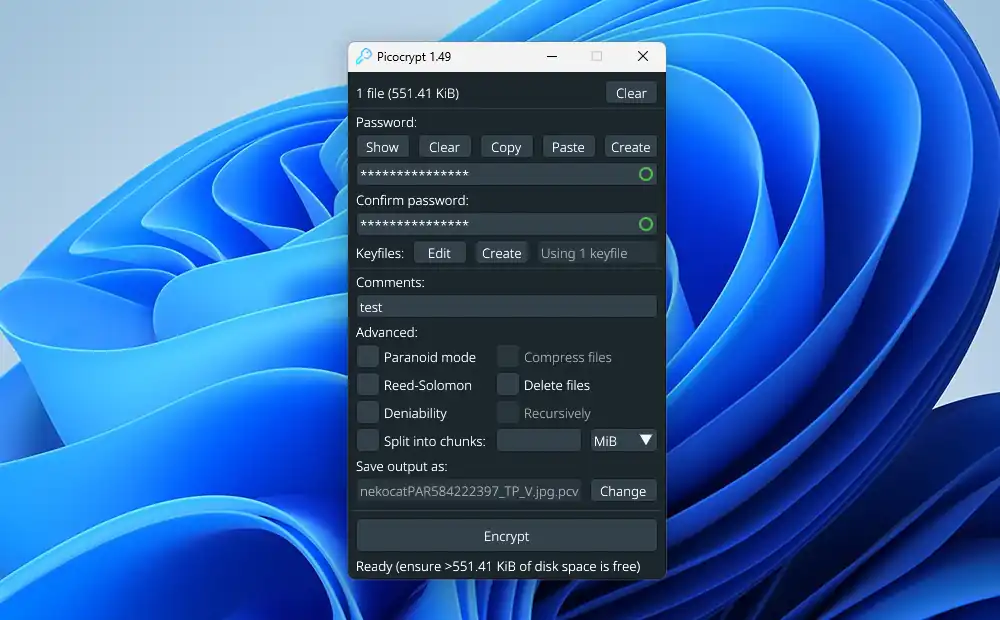Enable Compress files
The height and width of the screenshot is (620, 1000).
[x=508, y=356]
